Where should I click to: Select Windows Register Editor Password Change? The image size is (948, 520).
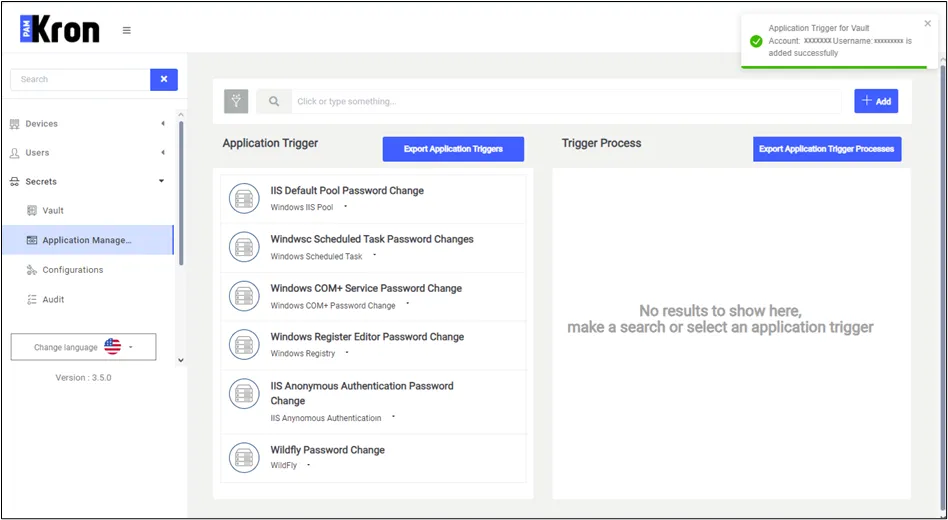coord(367,337)
